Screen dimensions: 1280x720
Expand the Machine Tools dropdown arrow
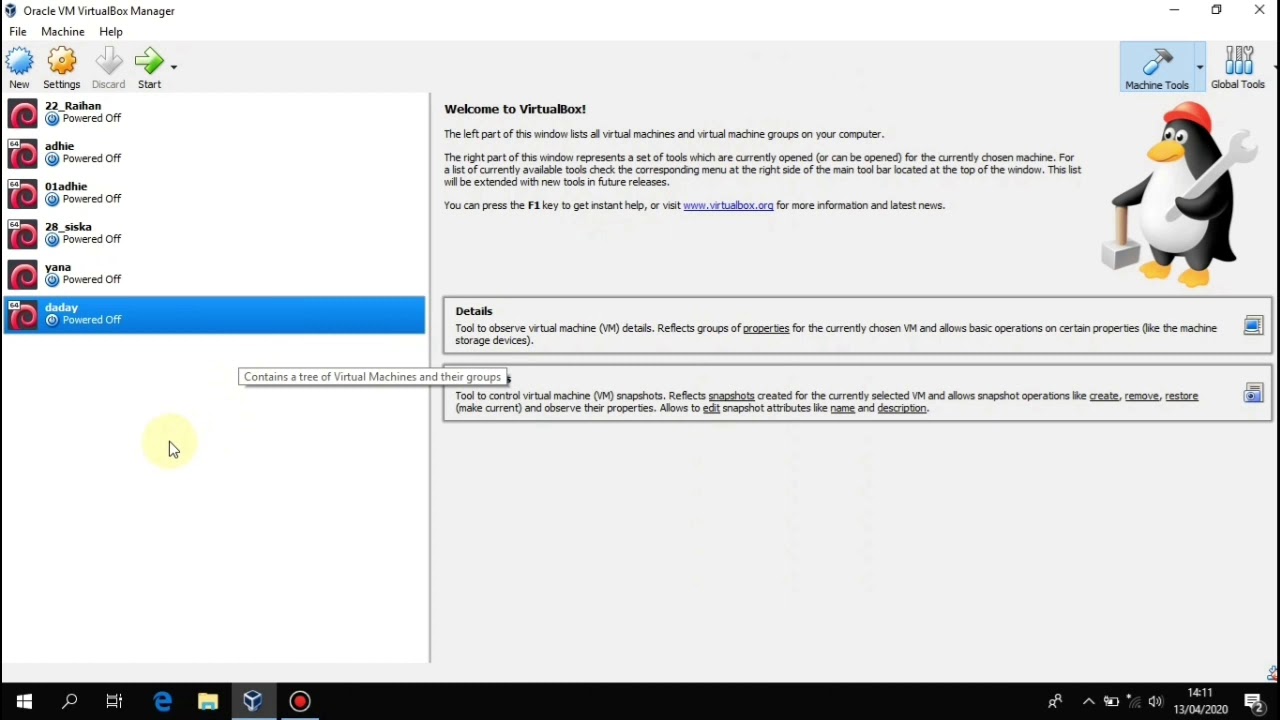click(1200, 67)
